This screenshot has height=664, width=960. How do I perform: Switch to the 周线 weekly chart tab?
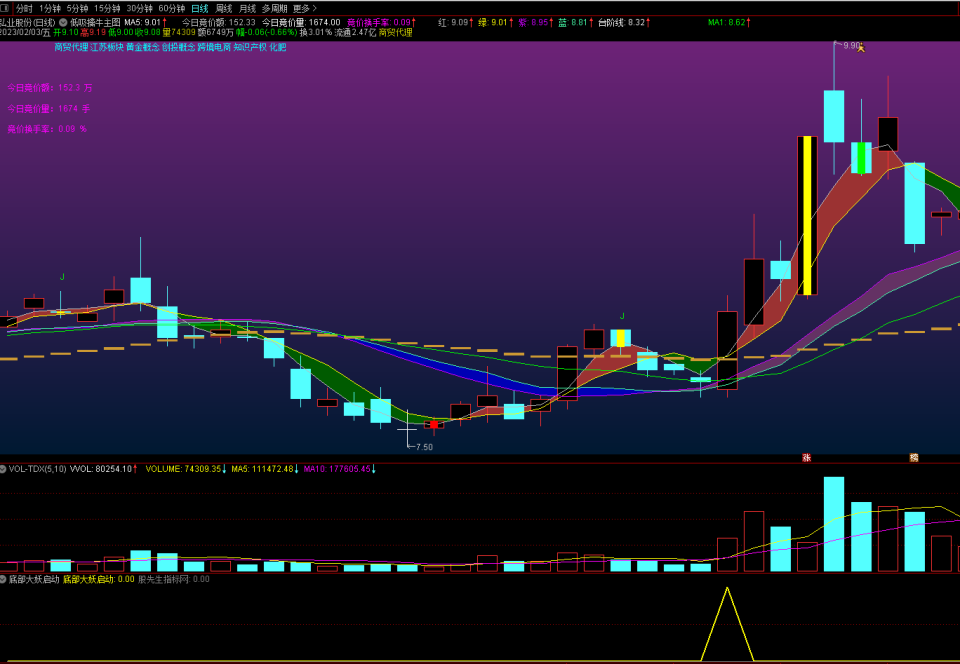(x=223, y=9)
